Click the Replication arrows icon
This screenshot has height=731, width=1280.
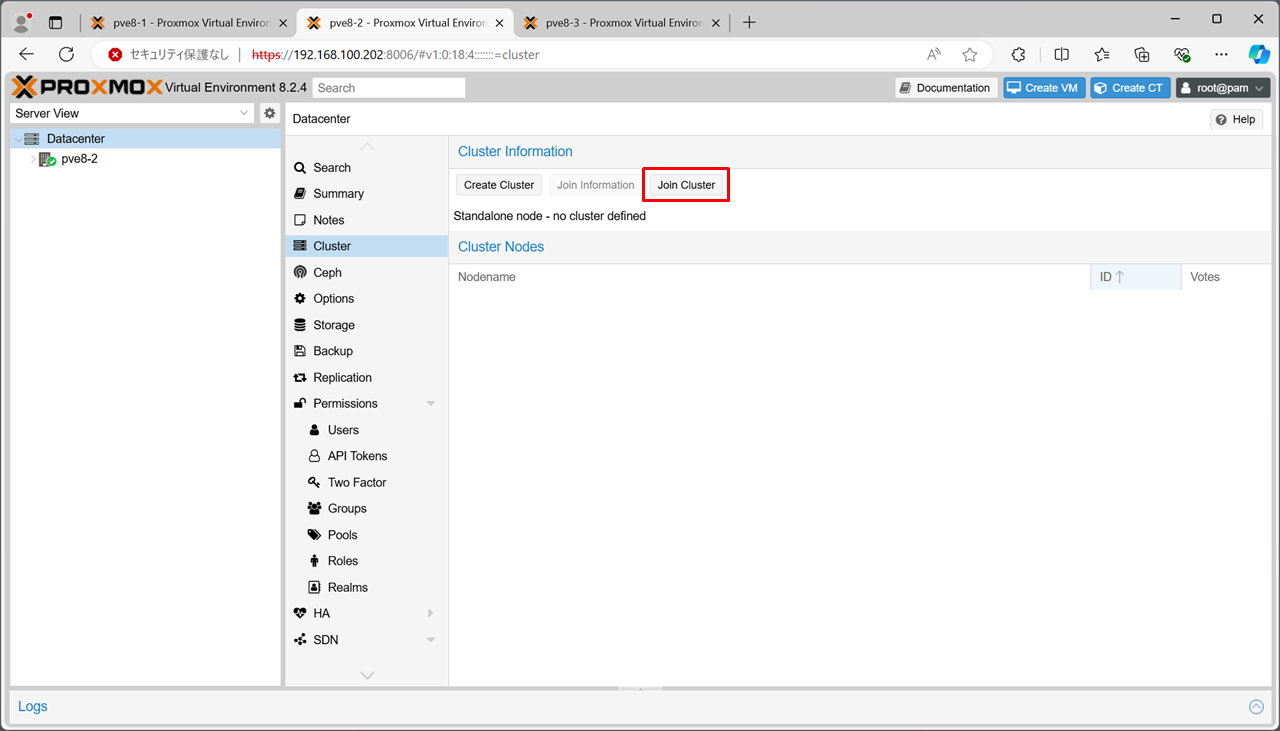click(x=300, y=378)
